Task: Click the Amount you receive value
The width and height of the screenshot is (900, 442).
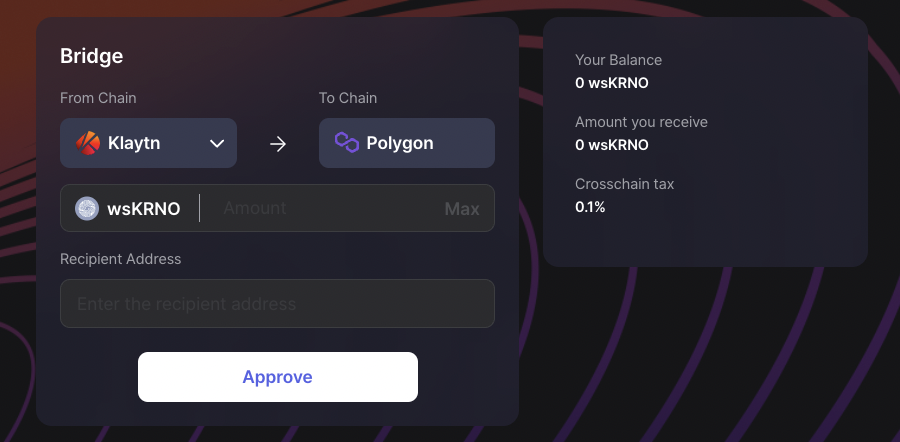Action: (612, 145)
